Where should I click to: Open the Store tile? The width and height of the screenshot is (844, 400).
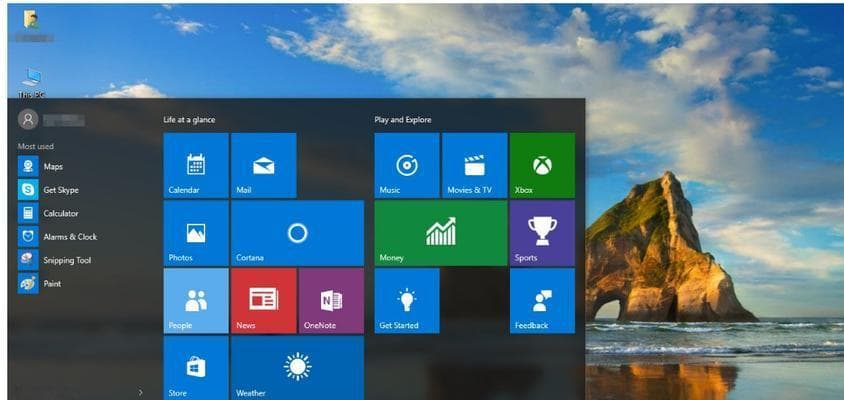click(196, 368)
